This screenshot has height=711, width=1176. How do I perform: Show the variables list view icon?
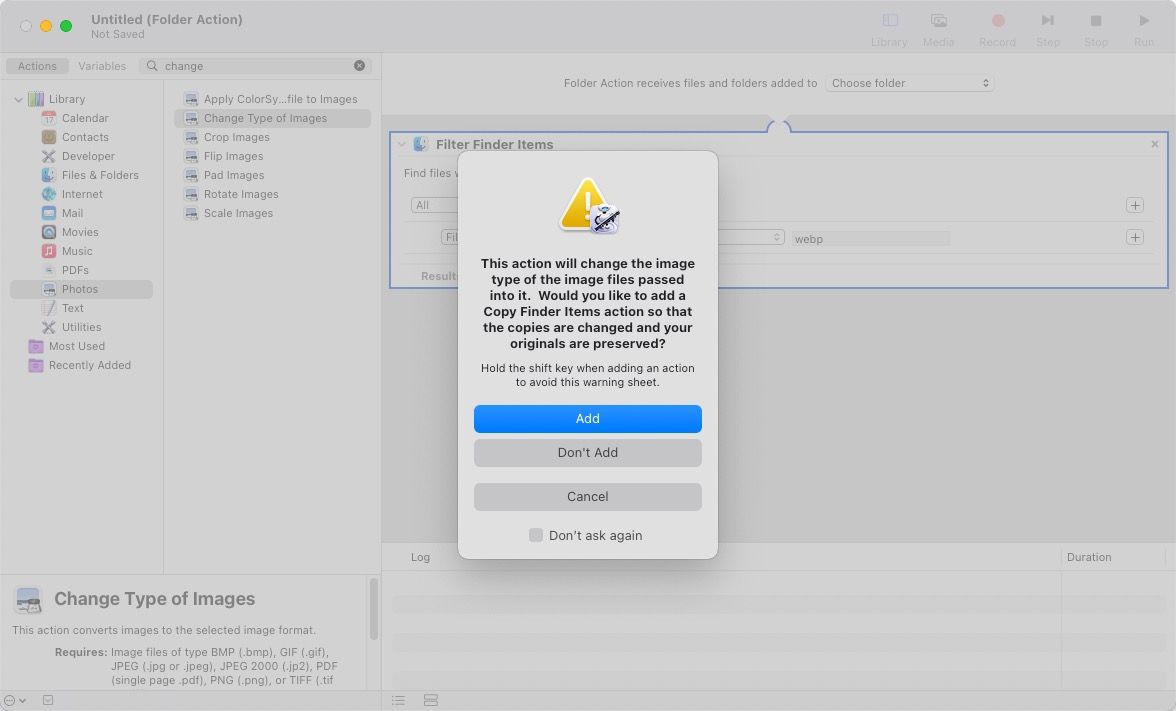click(430, 700)
